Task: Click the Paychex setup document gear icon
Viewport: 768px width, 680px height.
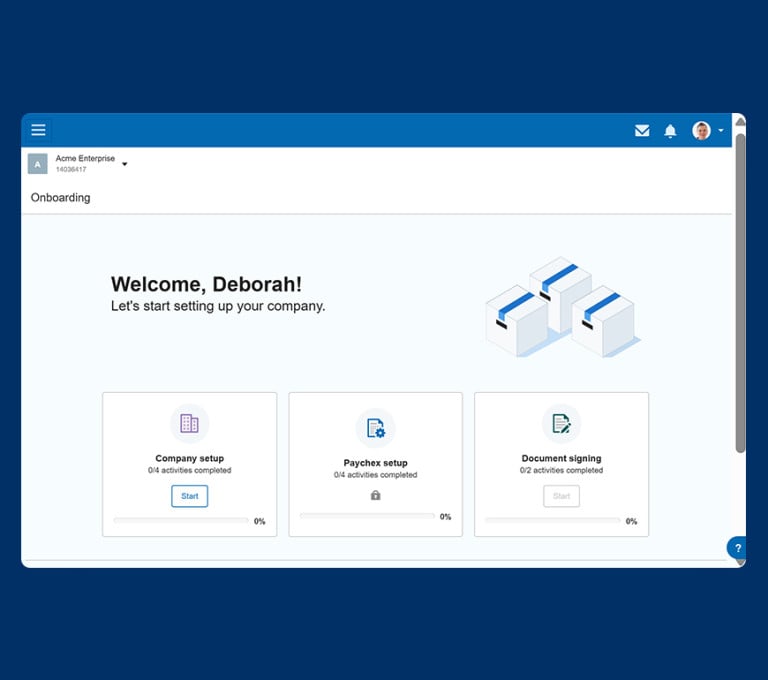Action: point(375,428)
